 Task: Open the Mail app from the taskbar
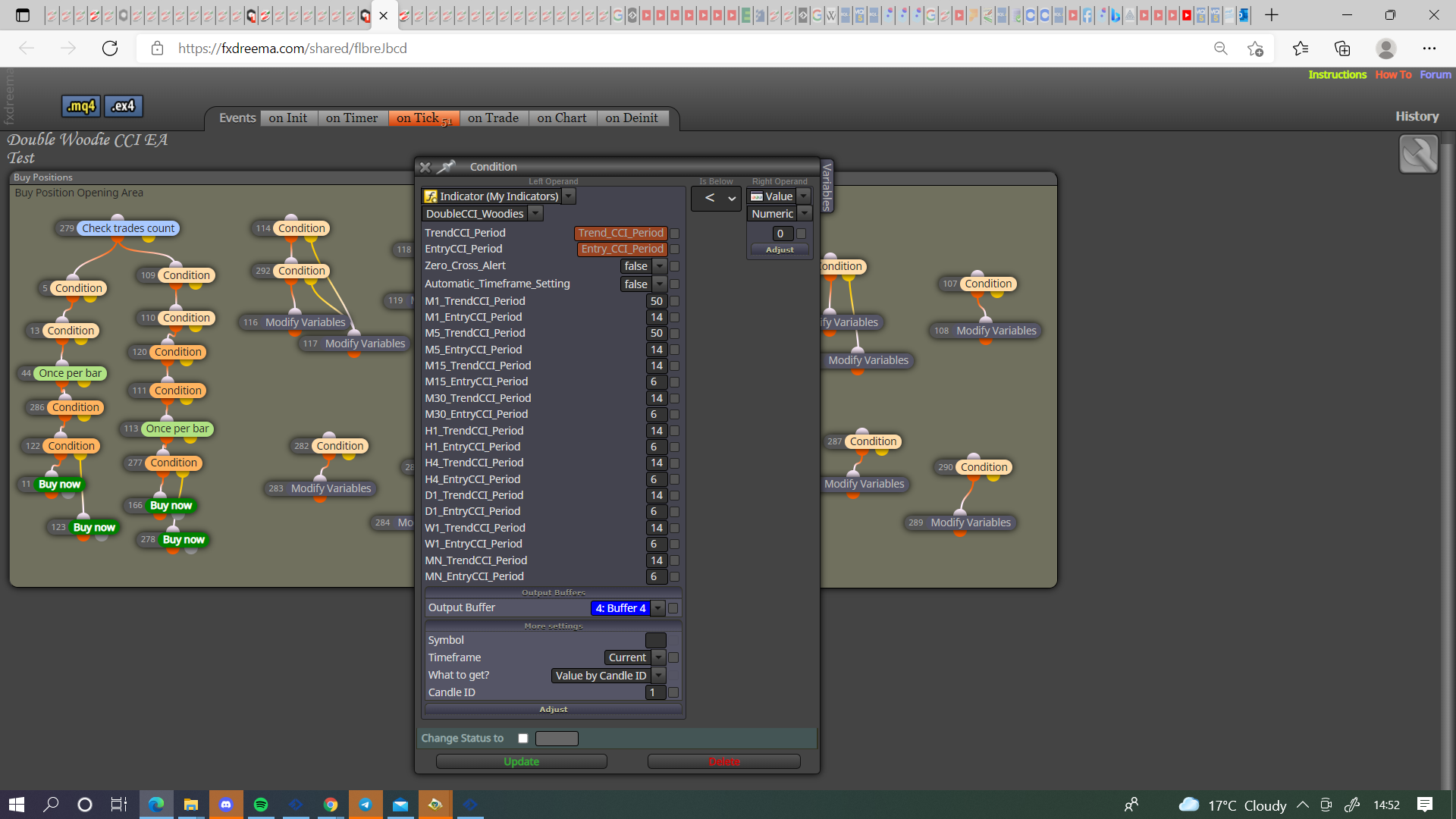400,805
